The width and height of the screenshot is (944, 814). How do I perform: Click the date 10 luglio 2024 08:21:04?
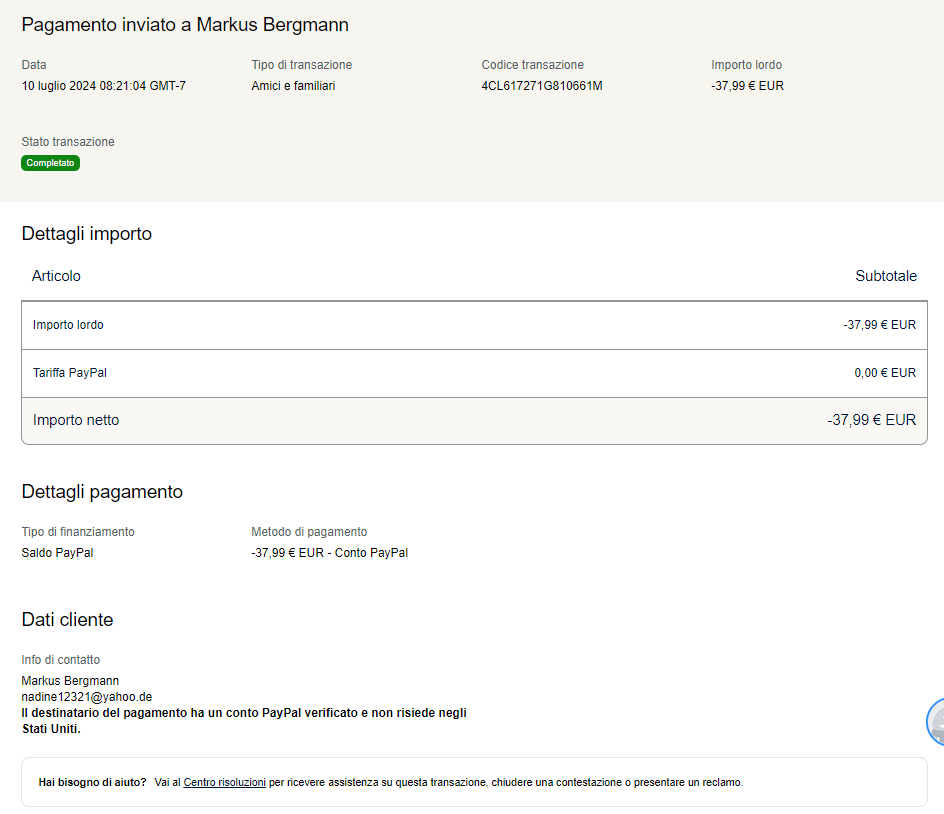click(103, 86)
